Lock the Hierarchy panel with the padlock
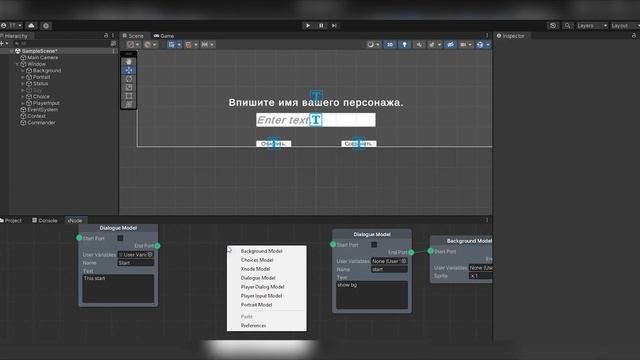This screenshot has height=360, width=640. (x=106, y=36)
